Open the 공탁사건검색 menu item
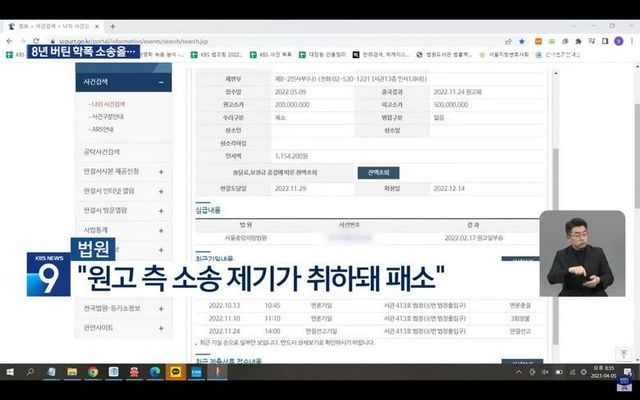This screenshot has width=640, height=400. [104, 152]
